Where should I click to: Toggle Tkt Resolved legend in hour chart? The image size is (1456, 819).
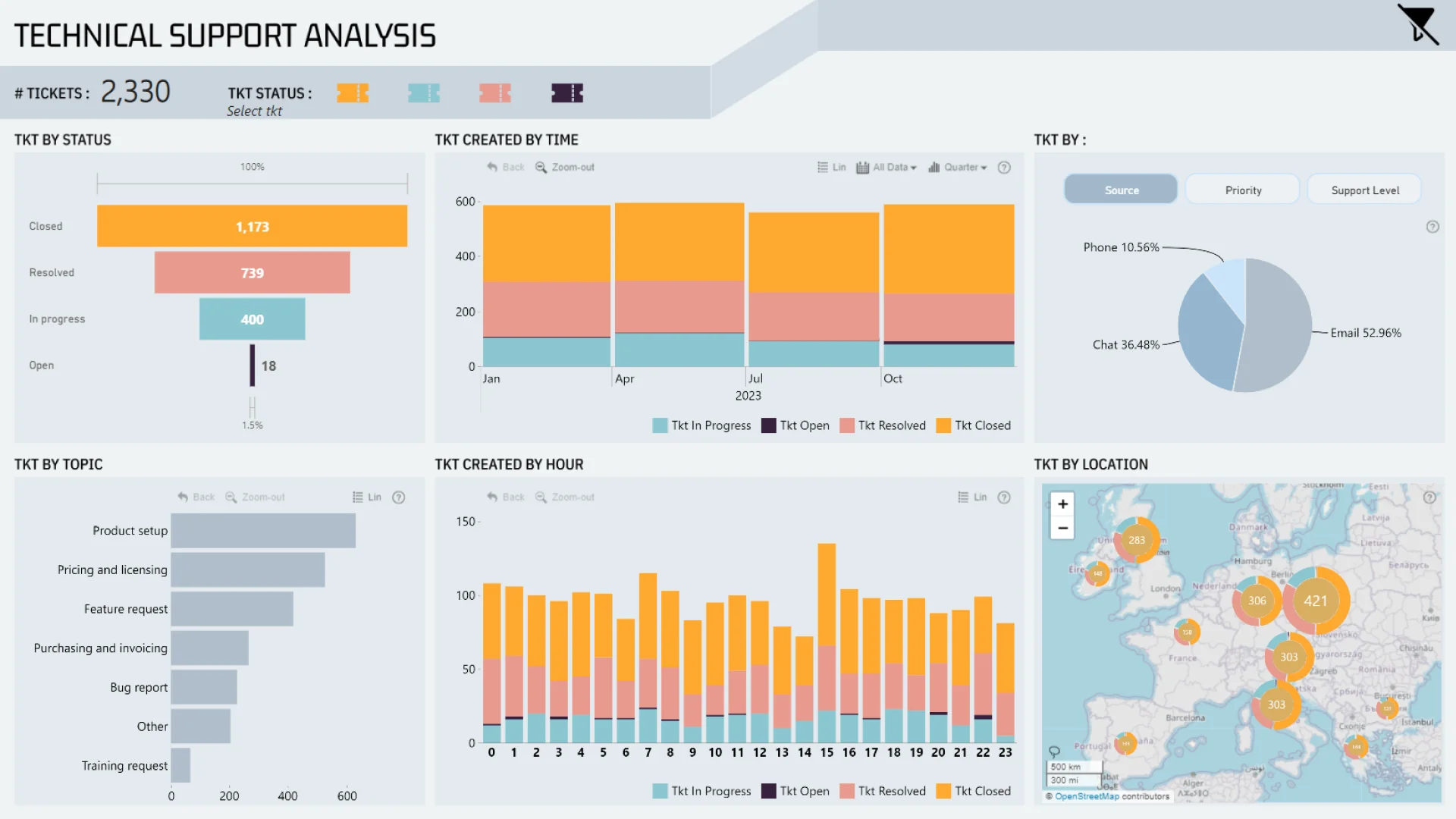883,791
